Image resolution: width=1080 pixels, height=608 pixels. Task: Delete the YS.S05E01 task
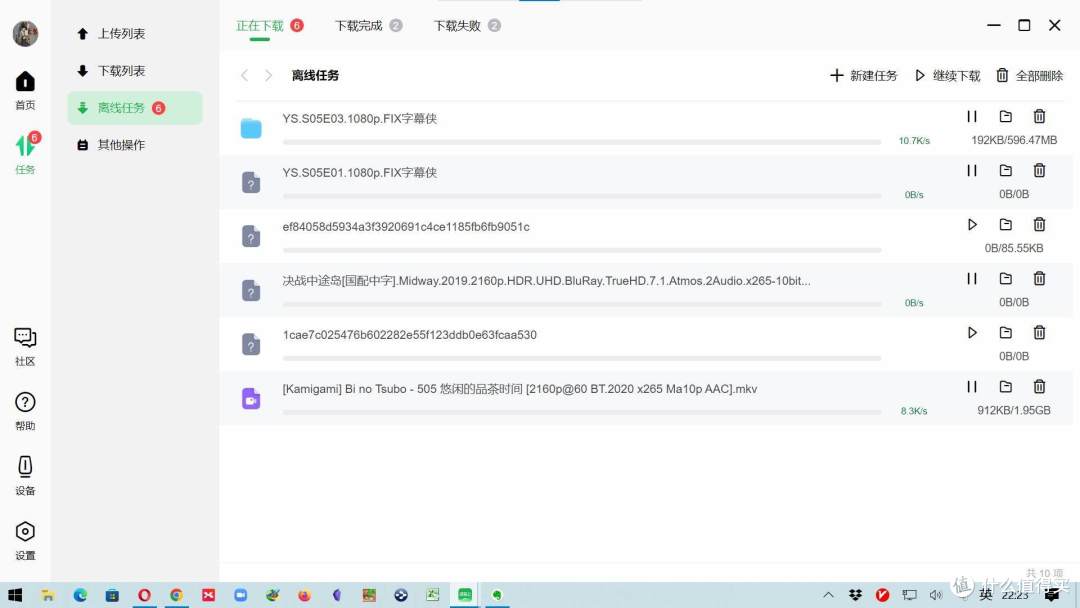(1039, 170)
